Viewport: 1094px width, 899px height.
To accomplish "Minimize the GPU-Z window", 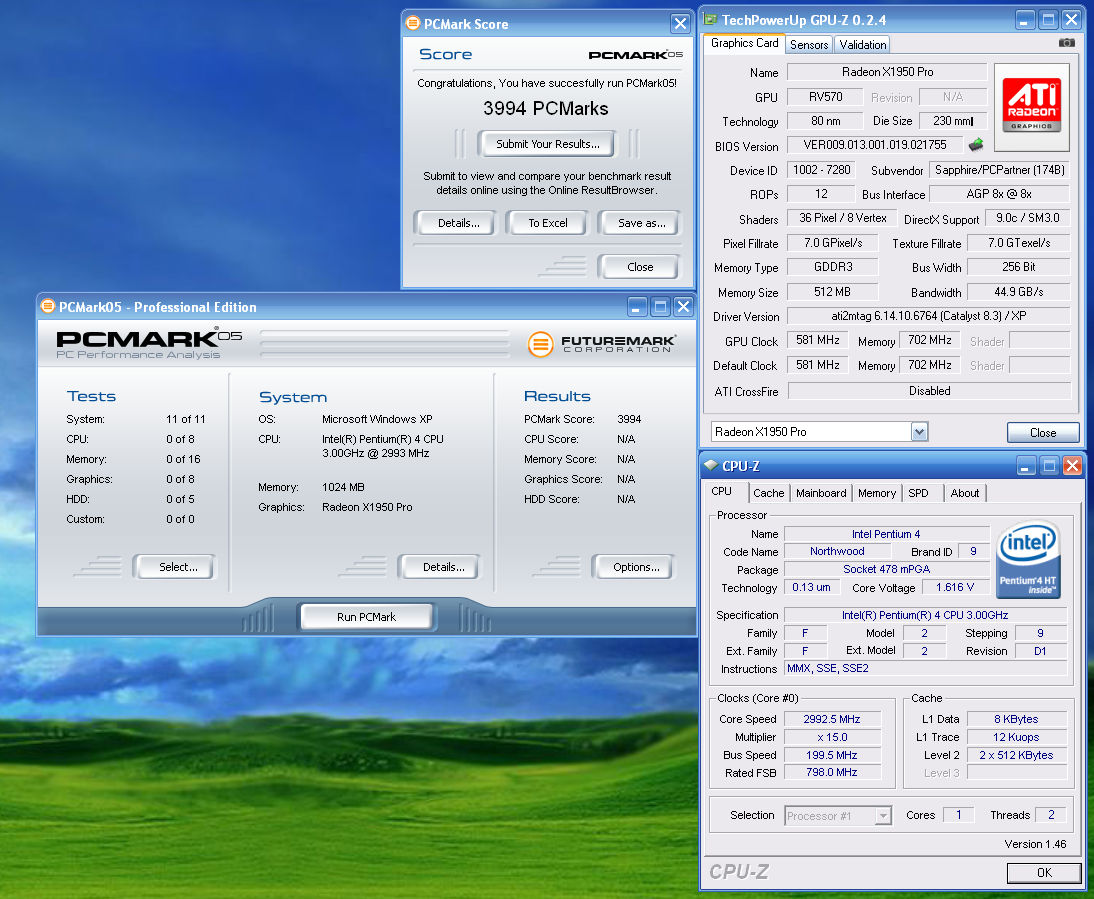I will (1024, 20).
